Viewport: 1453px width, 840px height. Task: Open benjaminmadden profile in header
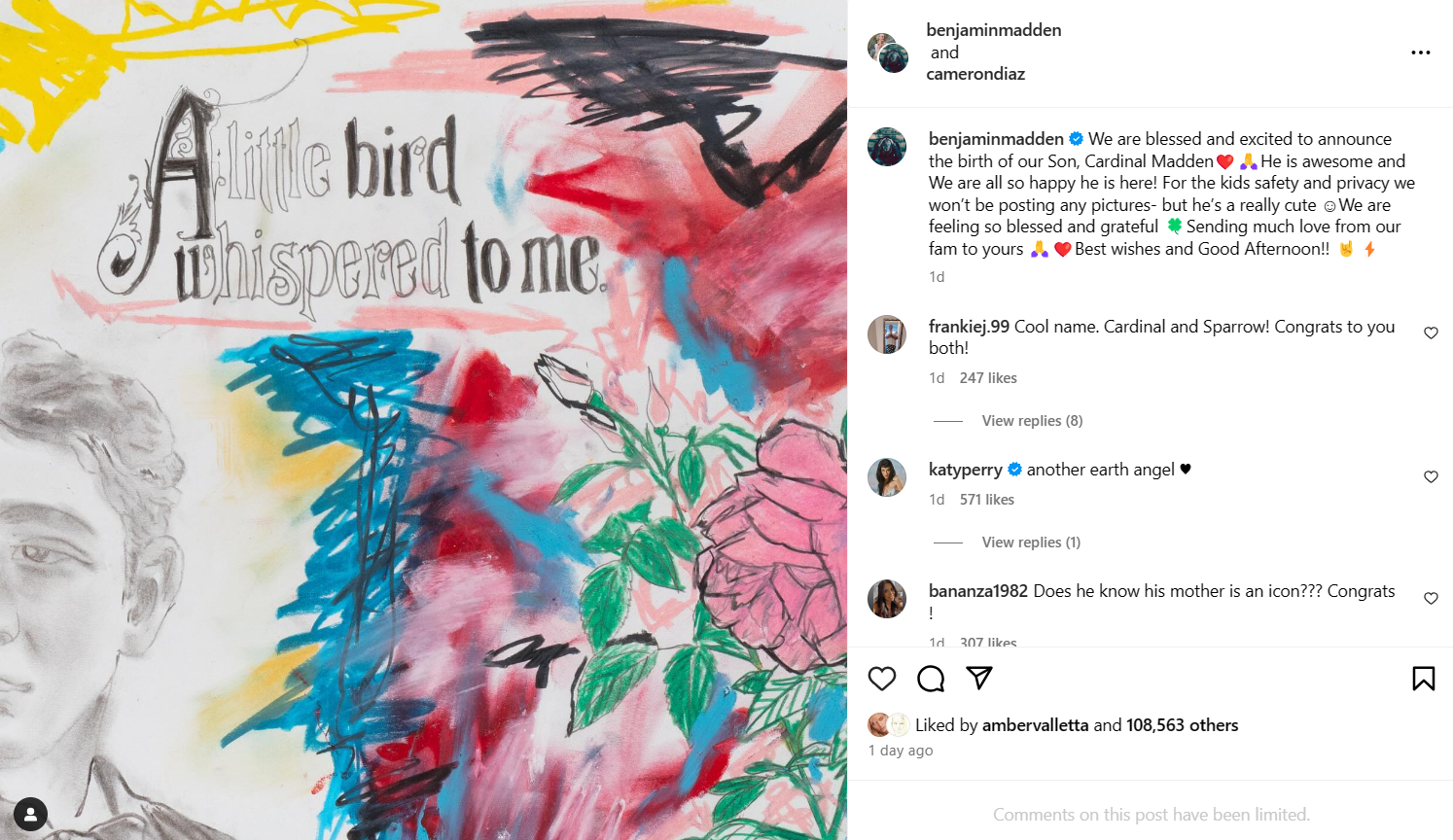point(994,30)
